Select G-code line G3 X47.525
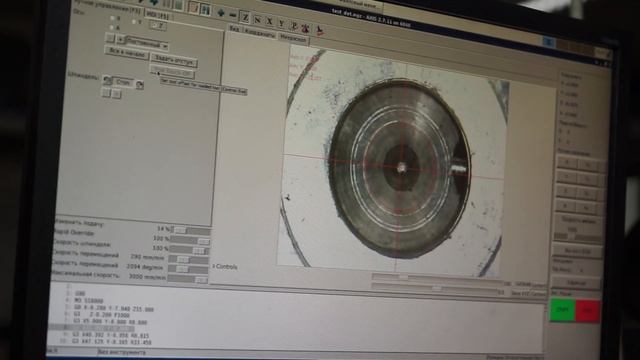This screenshot has width=640, height=360. coord(111,342)
